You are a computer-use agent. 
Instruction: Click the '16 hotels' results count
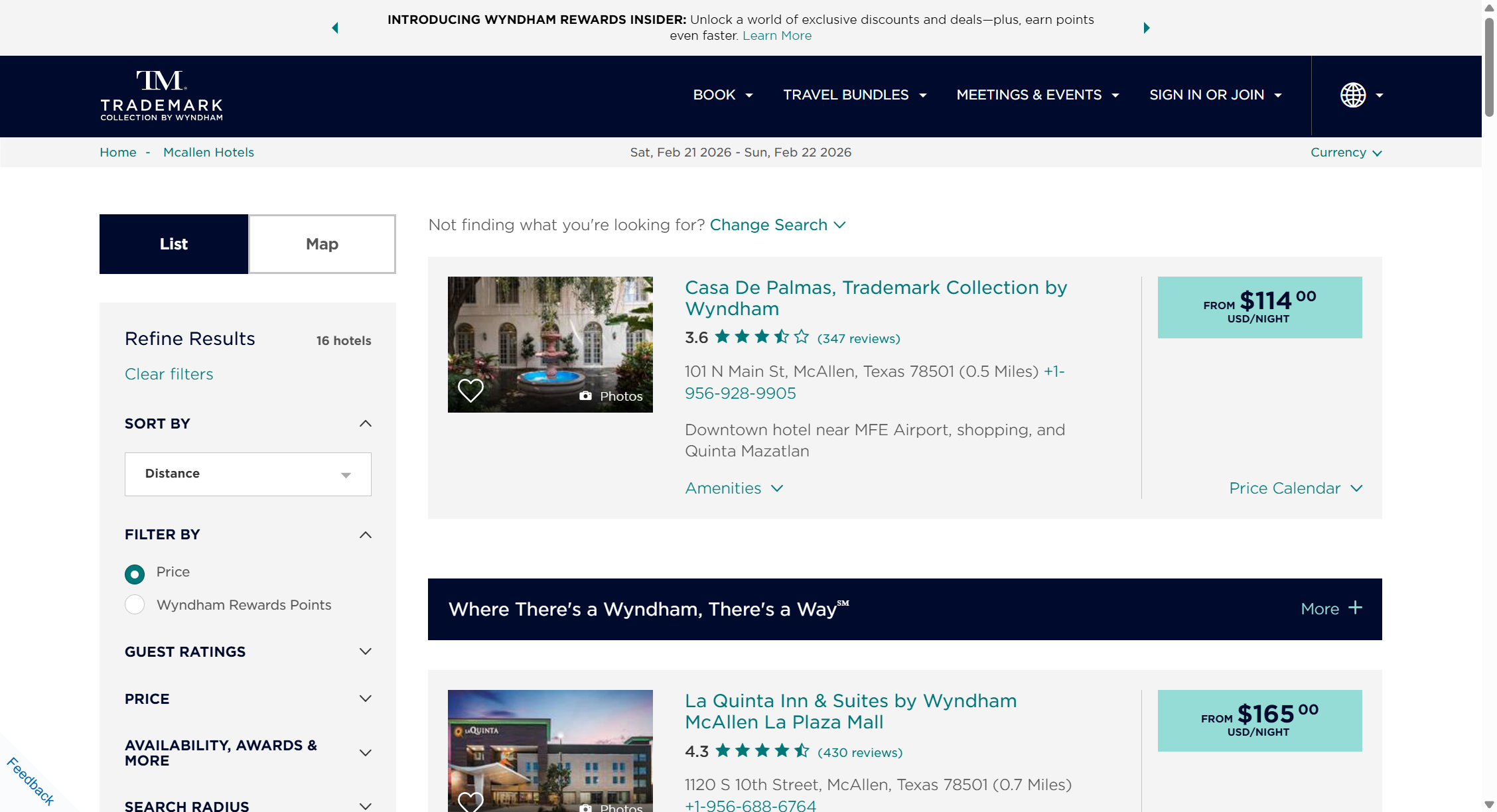[x=344, y=340]
